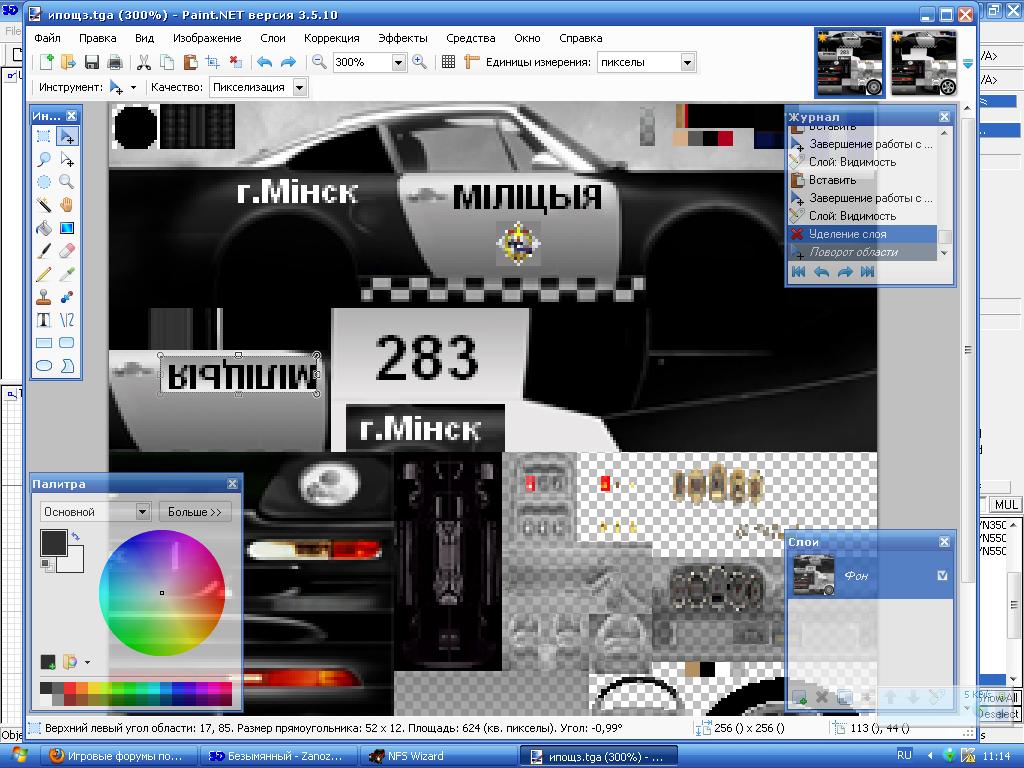Select the Move Selected Pixels tool
1024x768 pixels.
click(67, 136)
